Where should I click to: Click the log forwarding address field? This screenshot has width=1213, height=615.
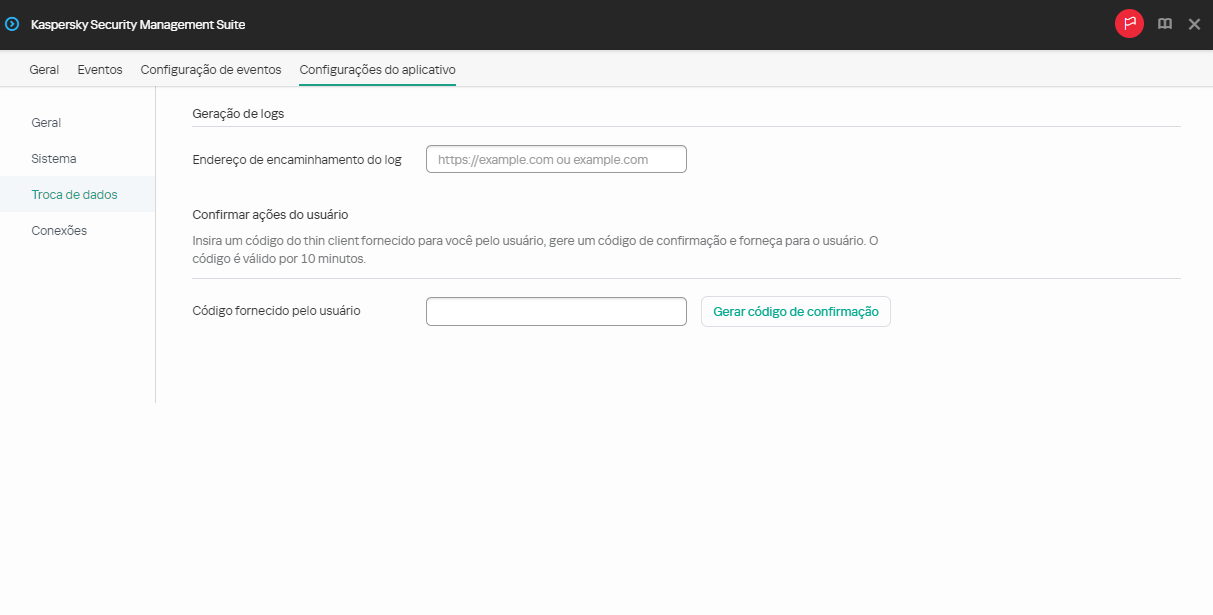556,158
